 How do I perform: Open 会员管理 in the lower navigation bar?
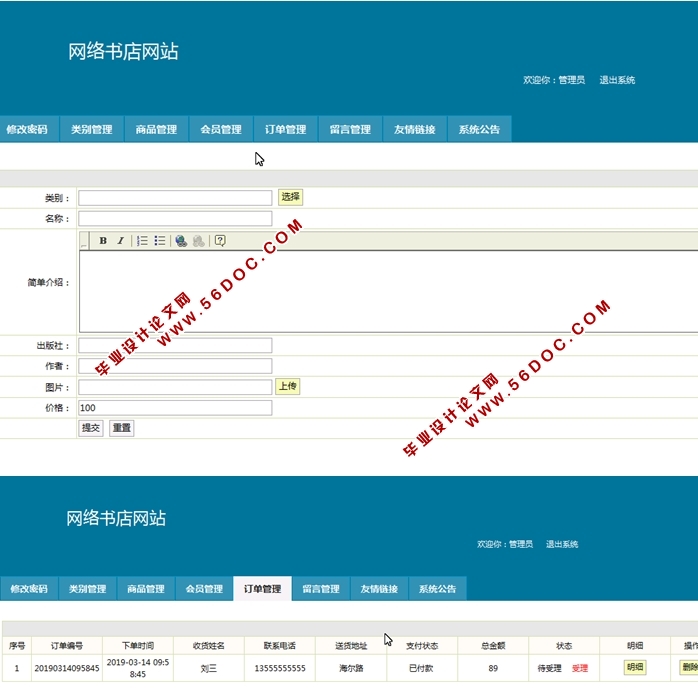(x=204, y=589)
